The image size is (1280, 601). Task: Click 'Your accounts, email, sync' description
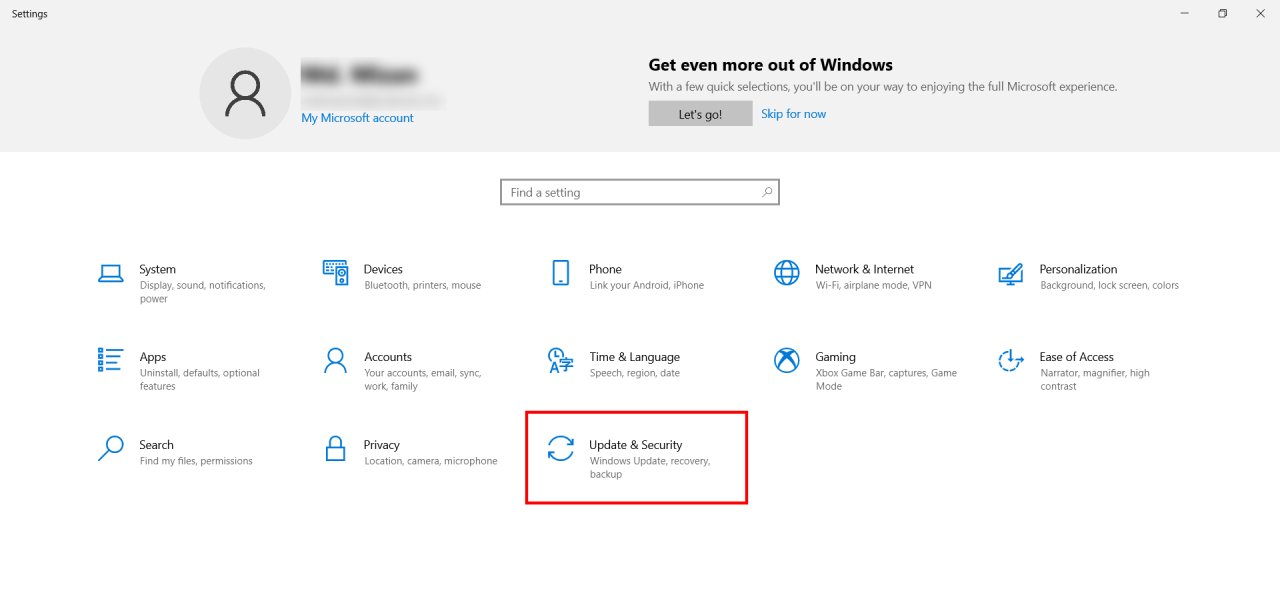423,380
